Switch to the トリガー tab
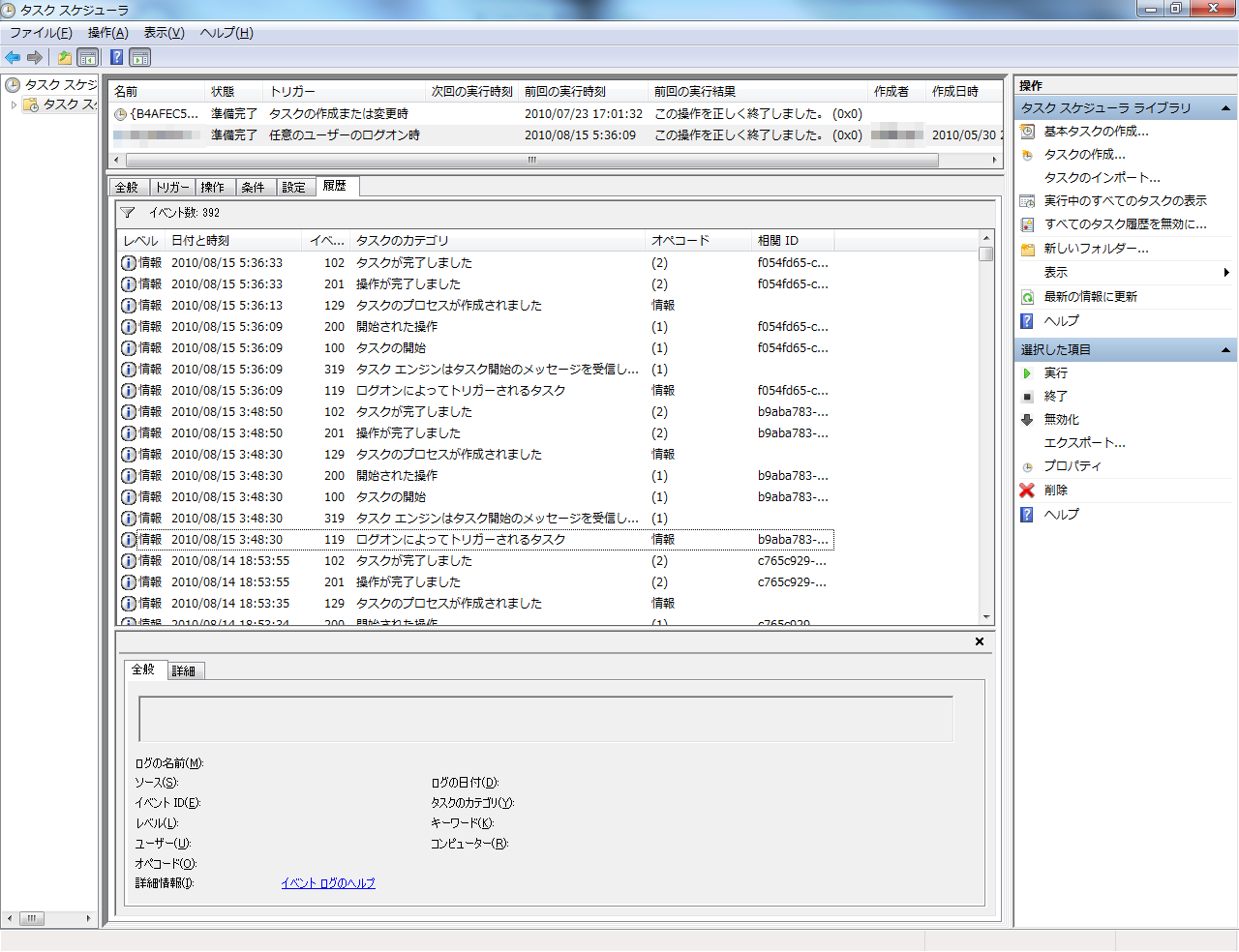Screen dimensions: 1239x952 pyautogui.click(x=172, y=188)
